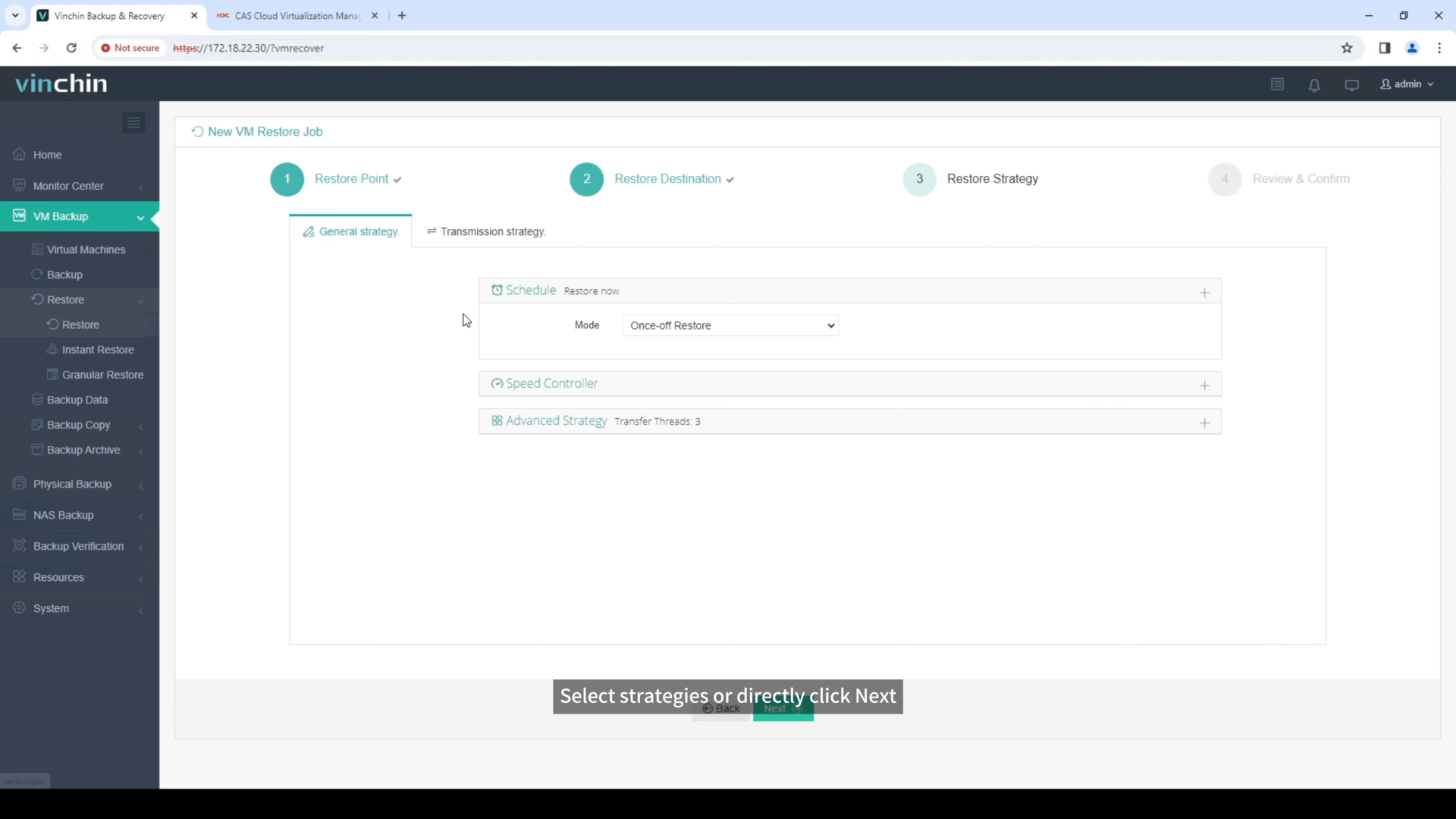Open Instant Restore
The height and width of the screenshot is (819, 1456).
[x=98, y=350]
